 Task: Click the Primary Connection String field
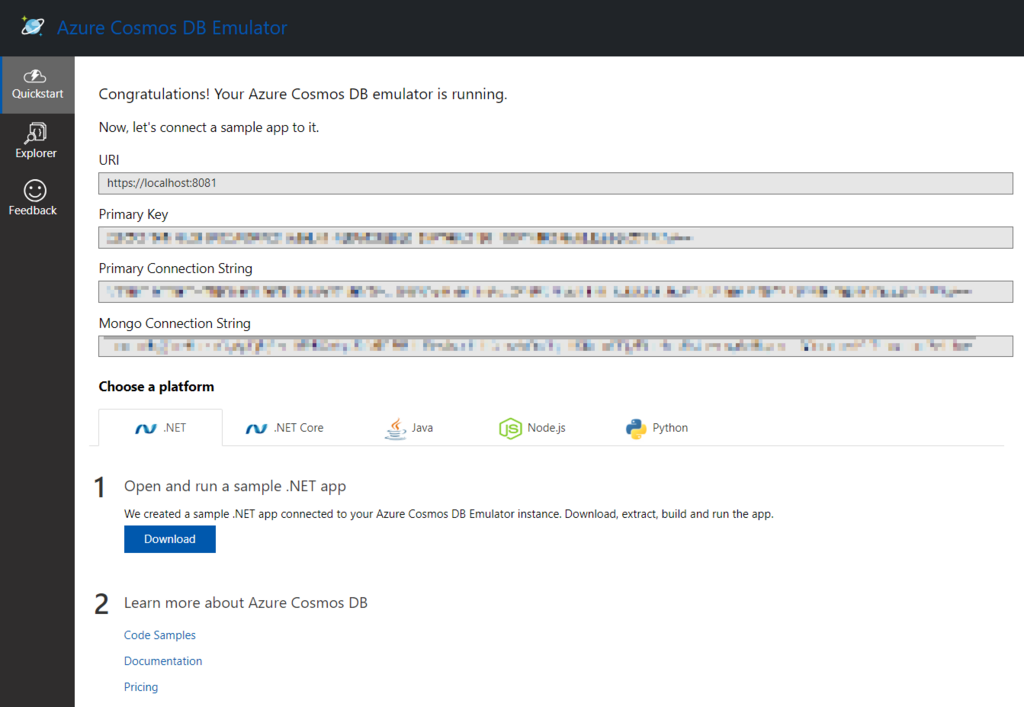click(555, 292)
